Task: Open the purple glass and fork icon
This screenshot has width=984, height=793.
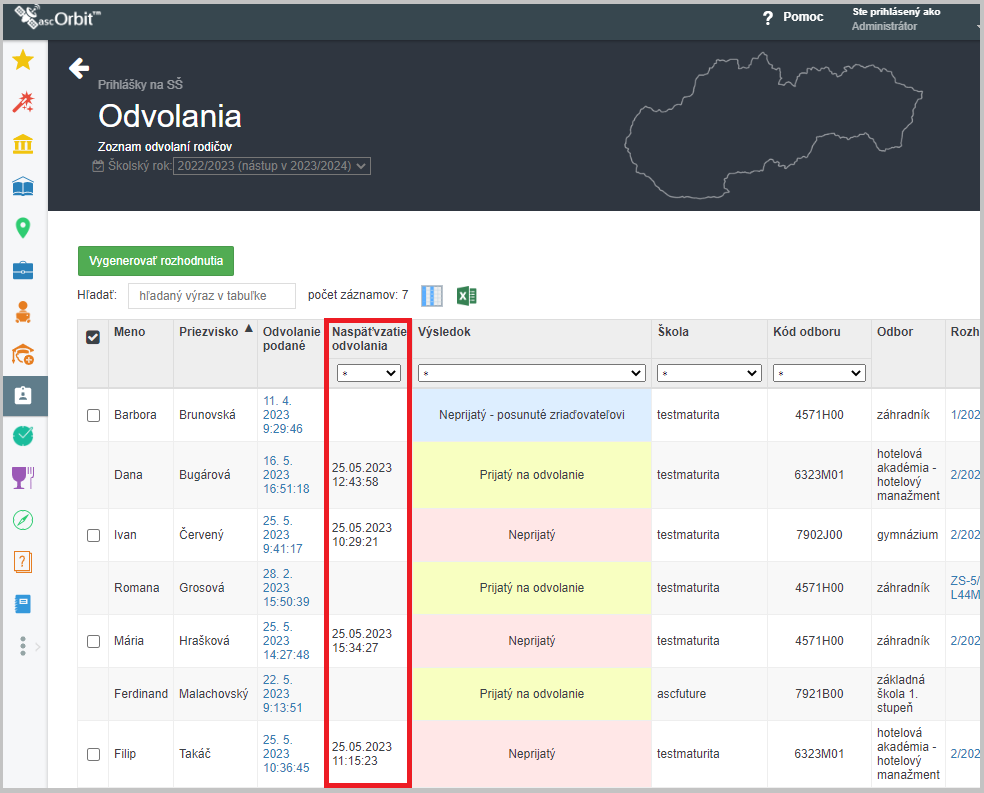Action: coord(23,477)
